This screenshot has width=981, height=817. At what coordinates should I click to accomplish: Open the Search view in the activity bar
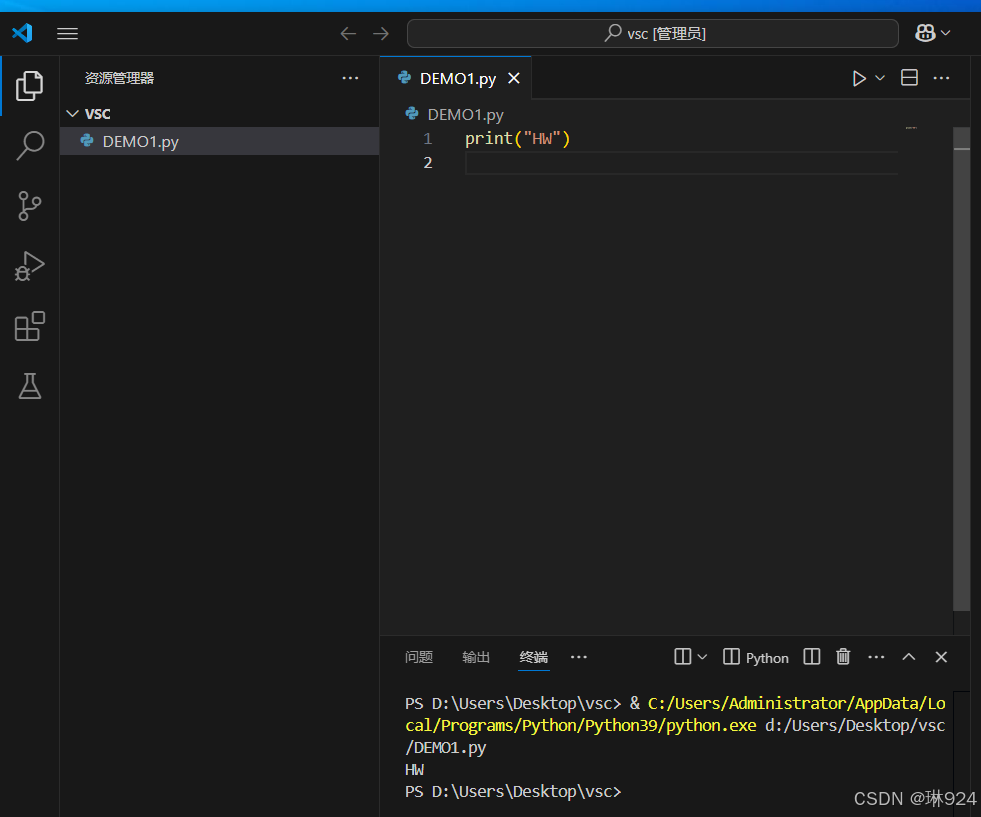pyautogui.click(x=29, y=145)
